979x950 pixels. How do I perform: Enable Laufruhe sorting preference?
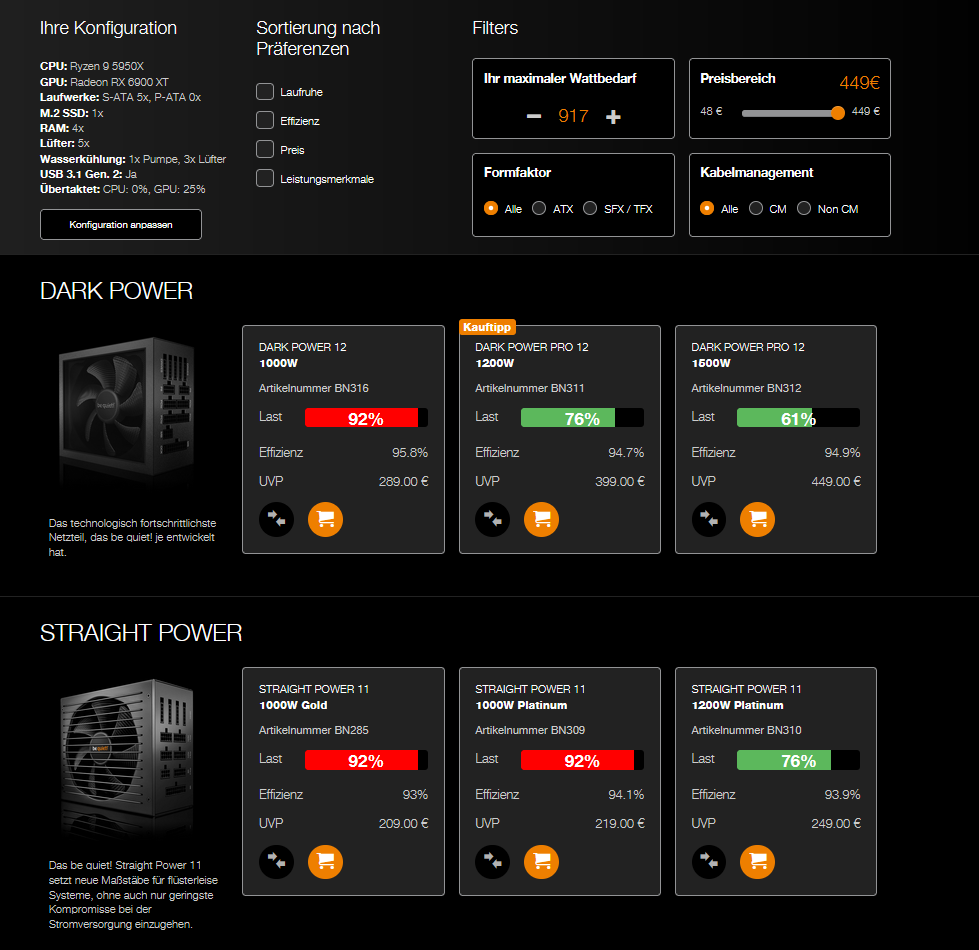pos(265,92)
